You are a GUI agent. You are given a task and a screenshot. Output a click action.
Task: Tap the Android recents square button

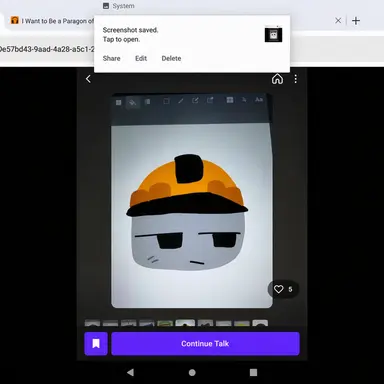point(253,372)
